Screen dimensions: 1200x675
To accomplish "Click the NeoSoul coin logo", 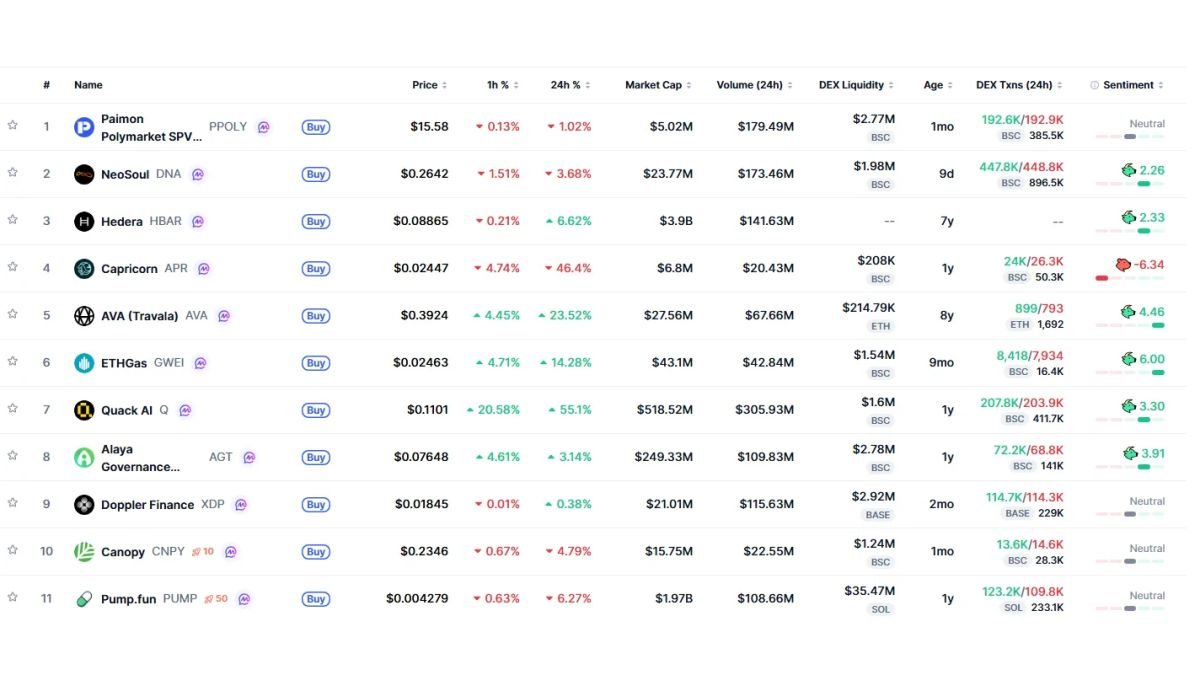I will 84,174.
